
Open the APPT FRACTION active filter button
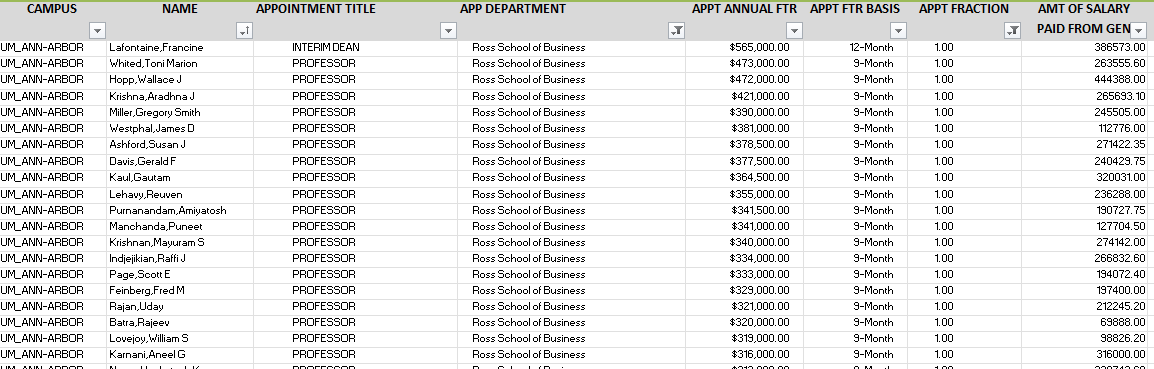(x=1013, y=31)
